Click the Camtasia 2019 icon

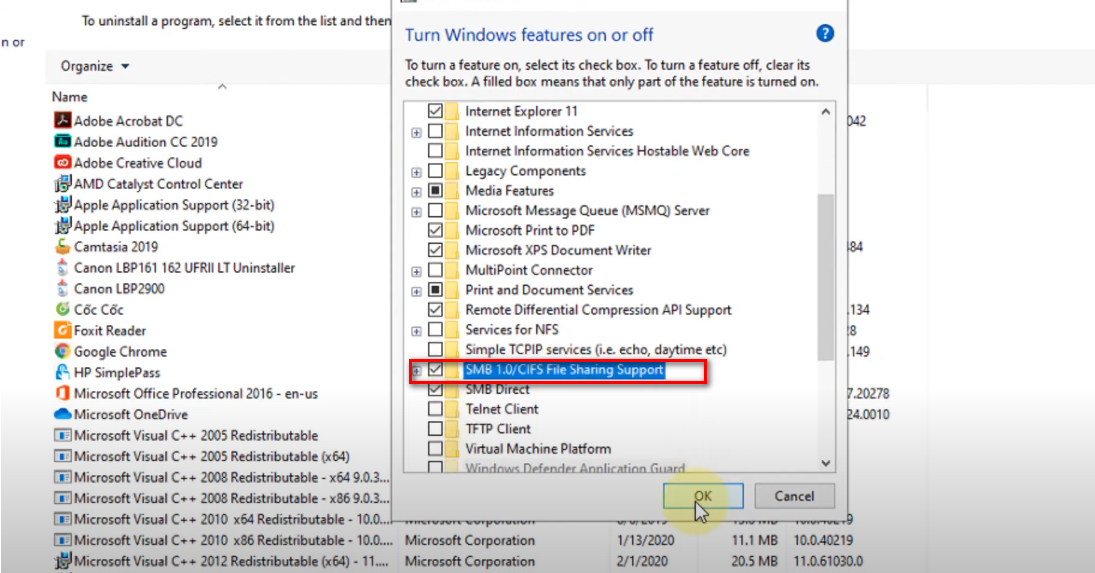click(63, 246)
